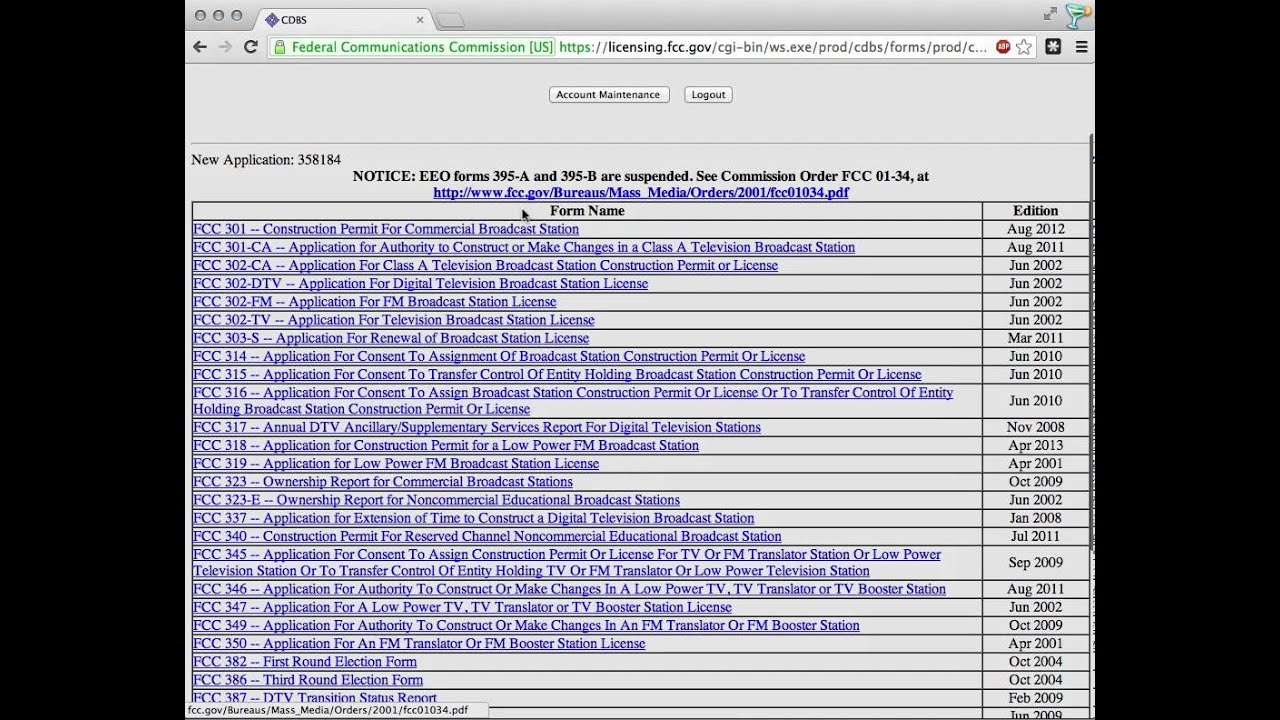1280x720 pixels.
Task: Open FCC 318 Low Power FM permit link
Action: pos(446,445)
